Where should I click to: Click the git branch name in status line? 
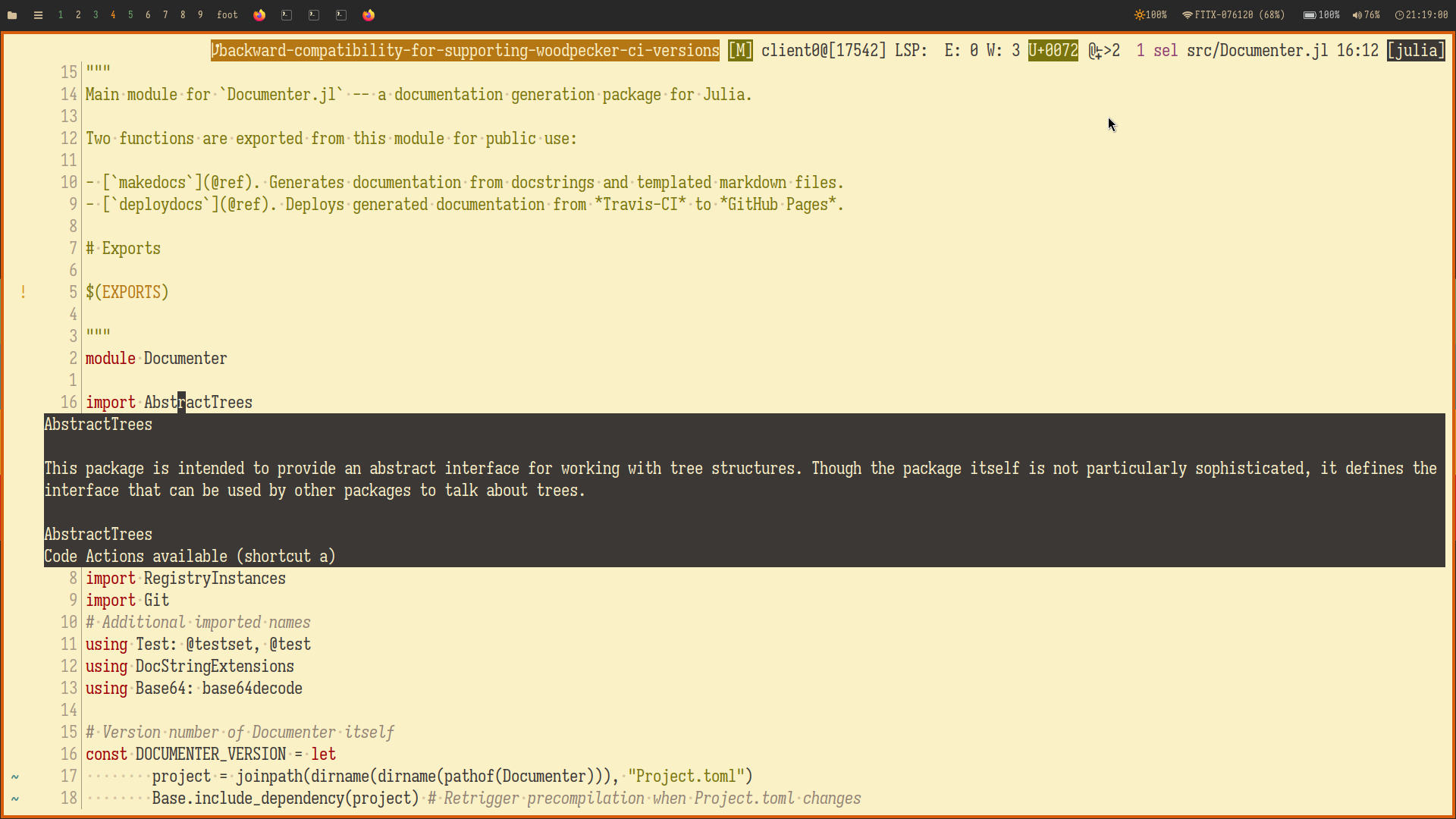[x=465, y=51]
